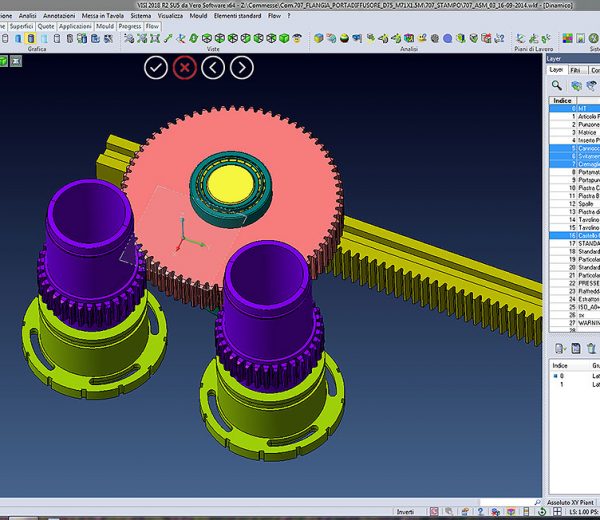Click the shield checkmark Analisi icon

click(474, 38)
